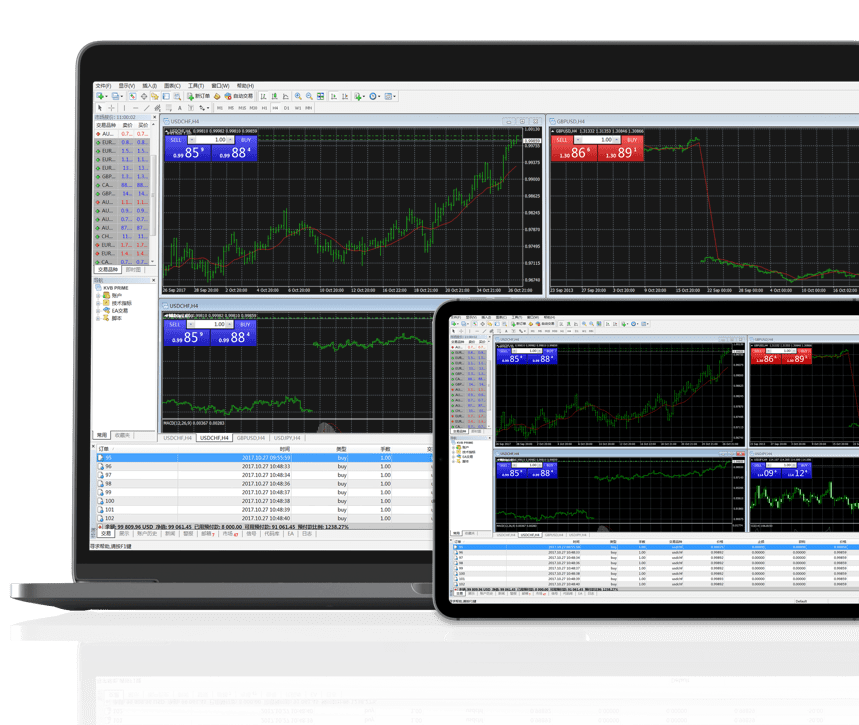
Task: Close the Market Watch panel with its X
Action: click(x=154, y=117)
